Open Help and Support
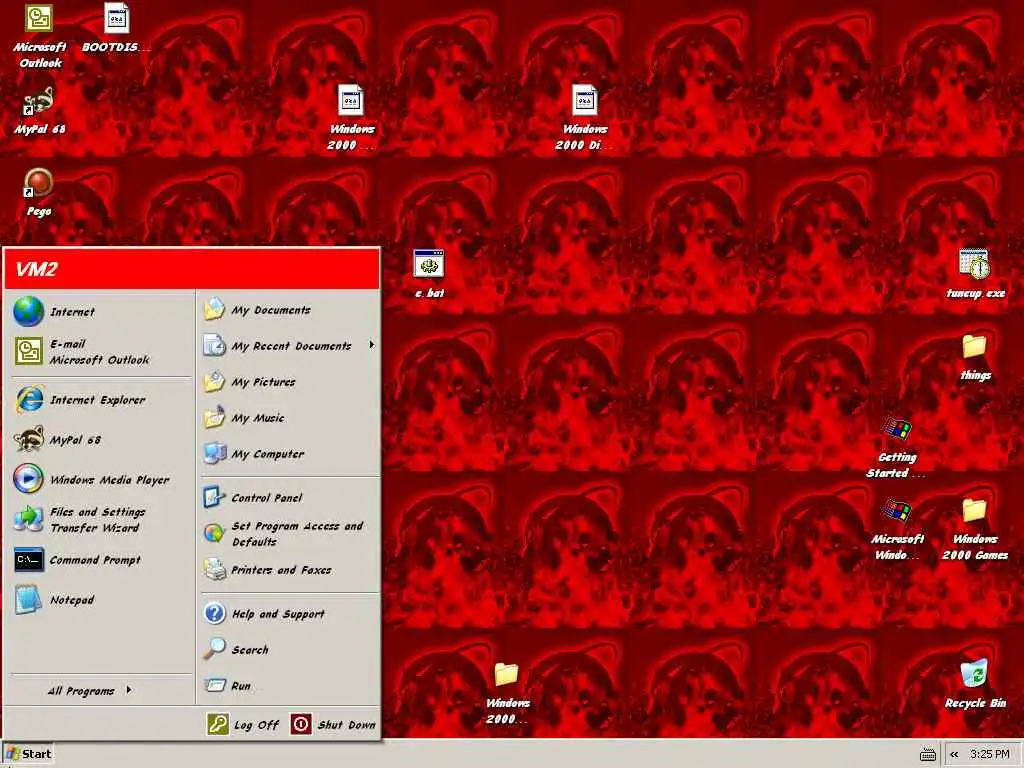 click(x=289, y=614)
